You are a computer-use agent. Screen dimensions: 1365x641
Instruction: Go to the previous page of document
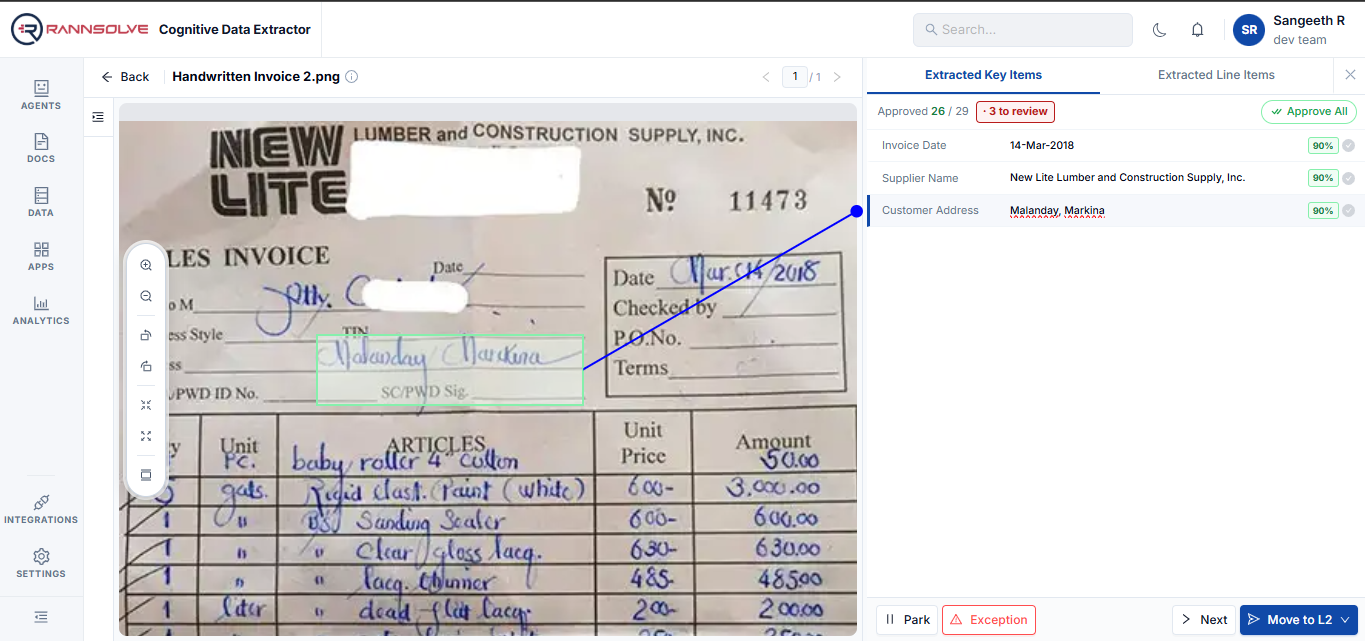pos(766,77)
